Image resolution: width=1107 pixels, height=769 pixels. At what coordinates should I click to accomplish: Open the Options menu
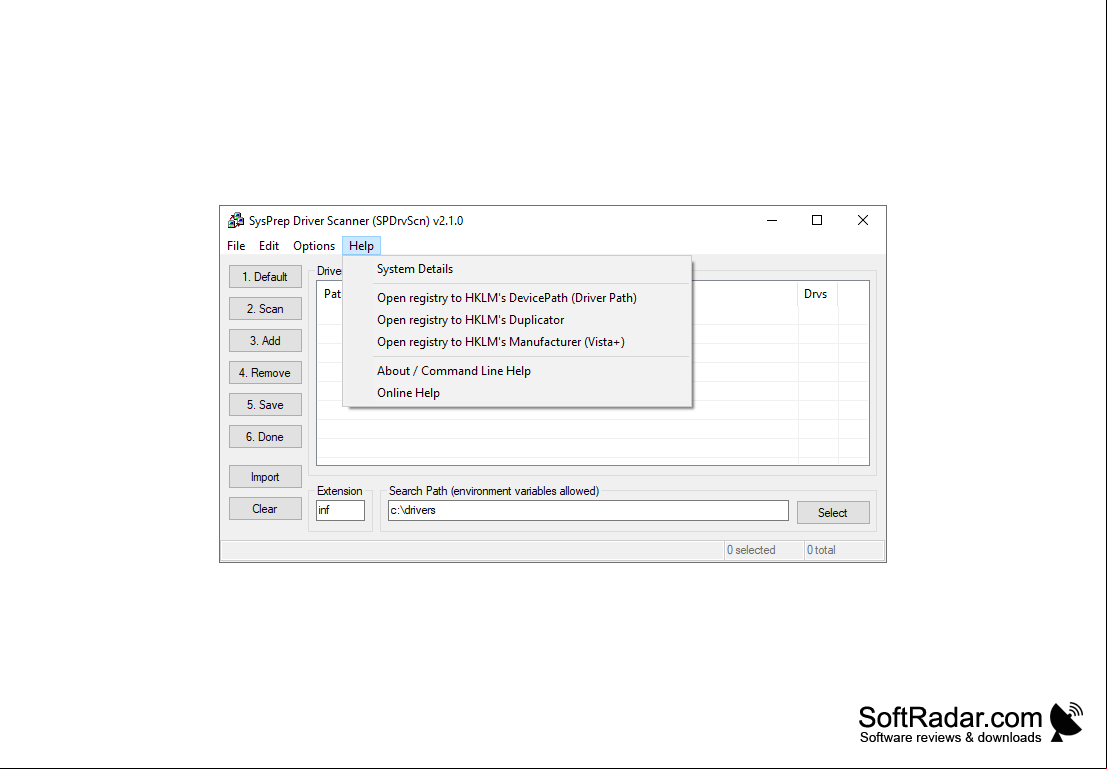click(314, 246)
